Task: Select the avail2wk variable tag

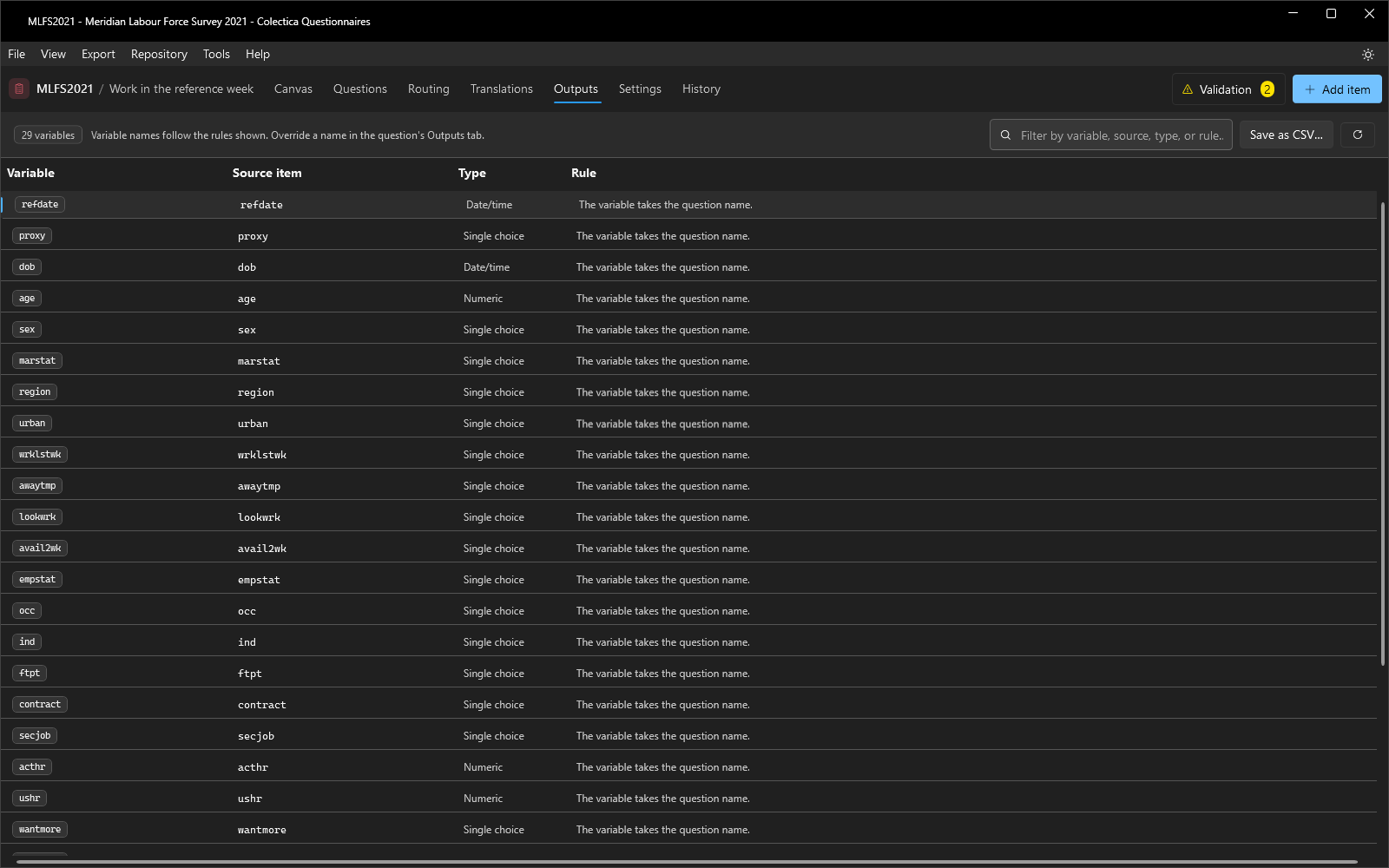Action: coord(40,549)
